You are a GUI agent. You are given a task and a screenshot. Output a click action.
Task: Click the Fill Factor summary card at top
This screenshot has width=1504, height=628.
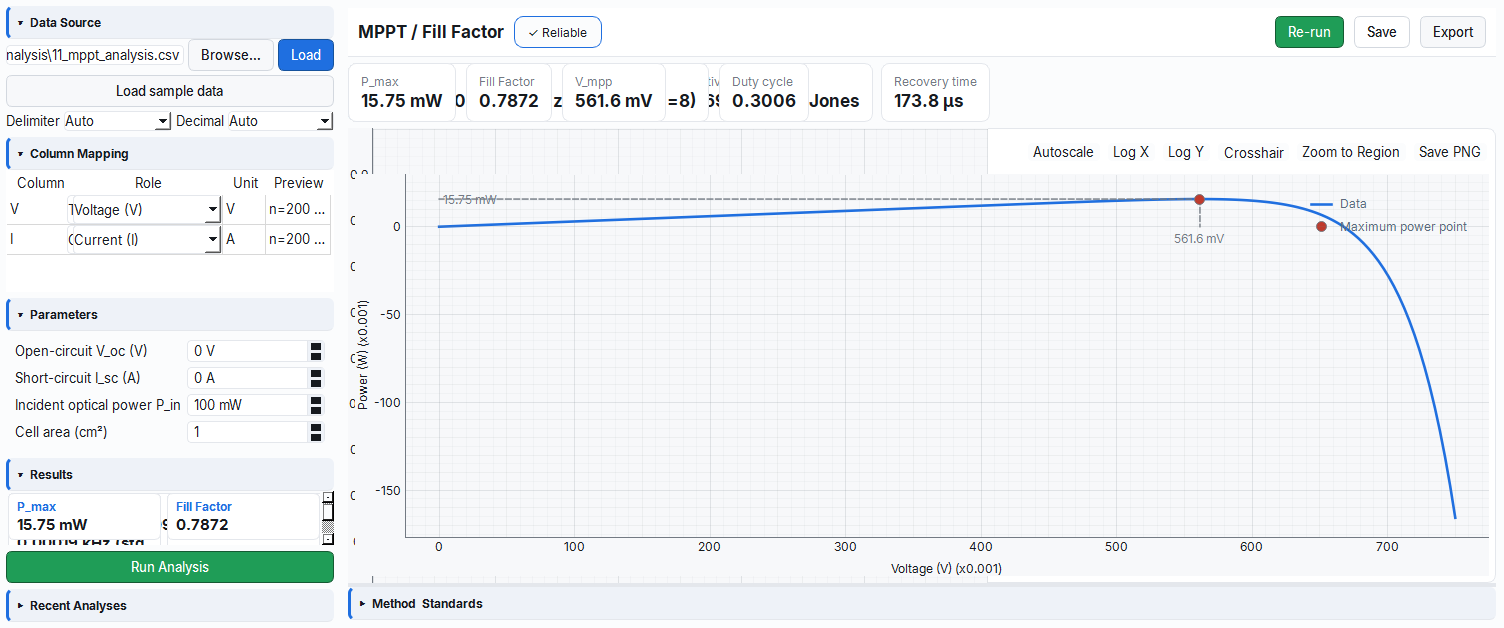[x=508, y=93]
